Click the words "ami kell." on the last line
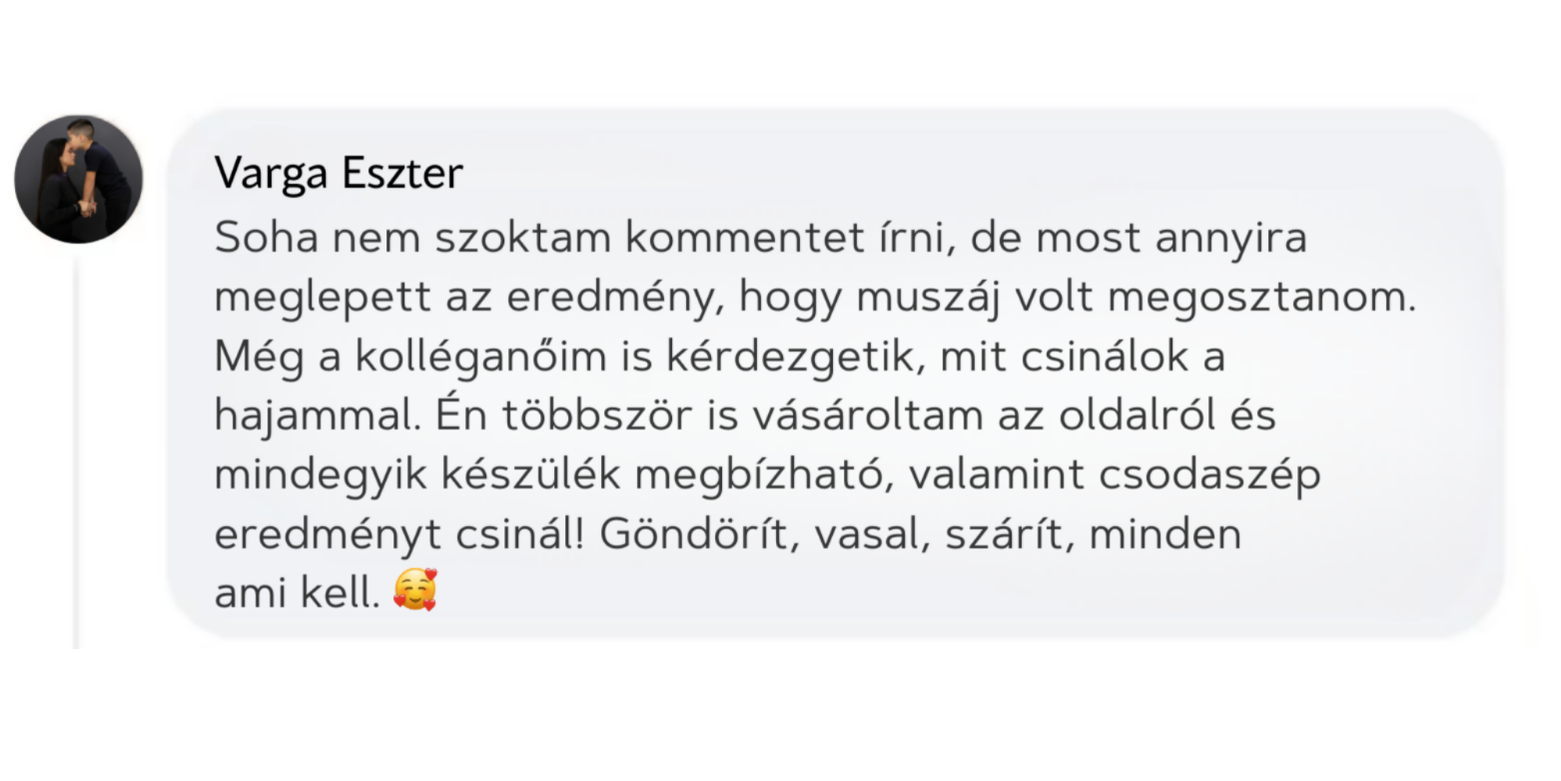 click(x=297, y=593)
